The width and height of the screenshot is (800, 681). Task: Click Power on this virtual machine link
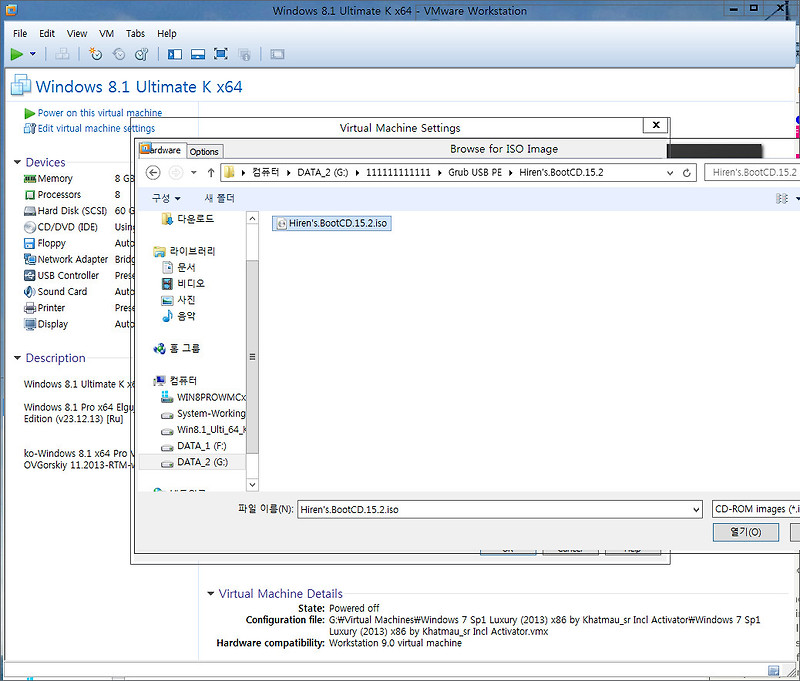point(99,113)
